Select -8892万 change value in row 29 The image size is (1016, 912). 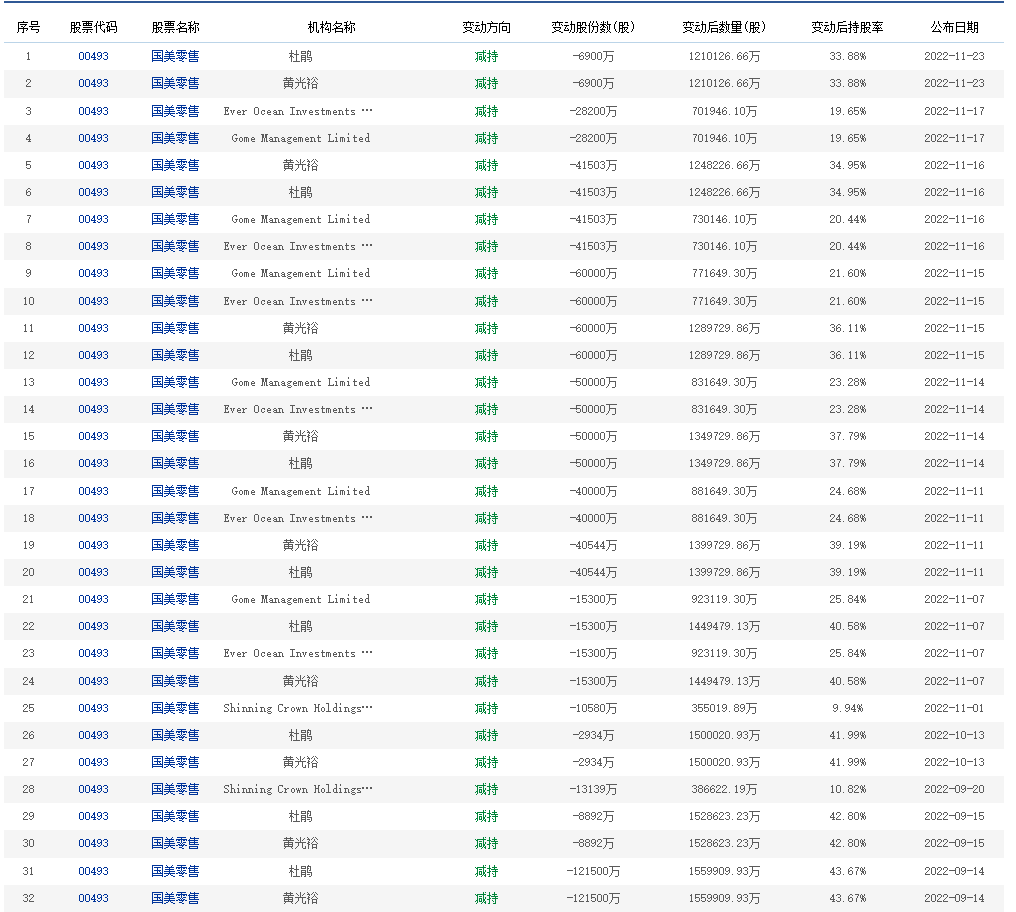pyautogui.click(x=593, y=817)
